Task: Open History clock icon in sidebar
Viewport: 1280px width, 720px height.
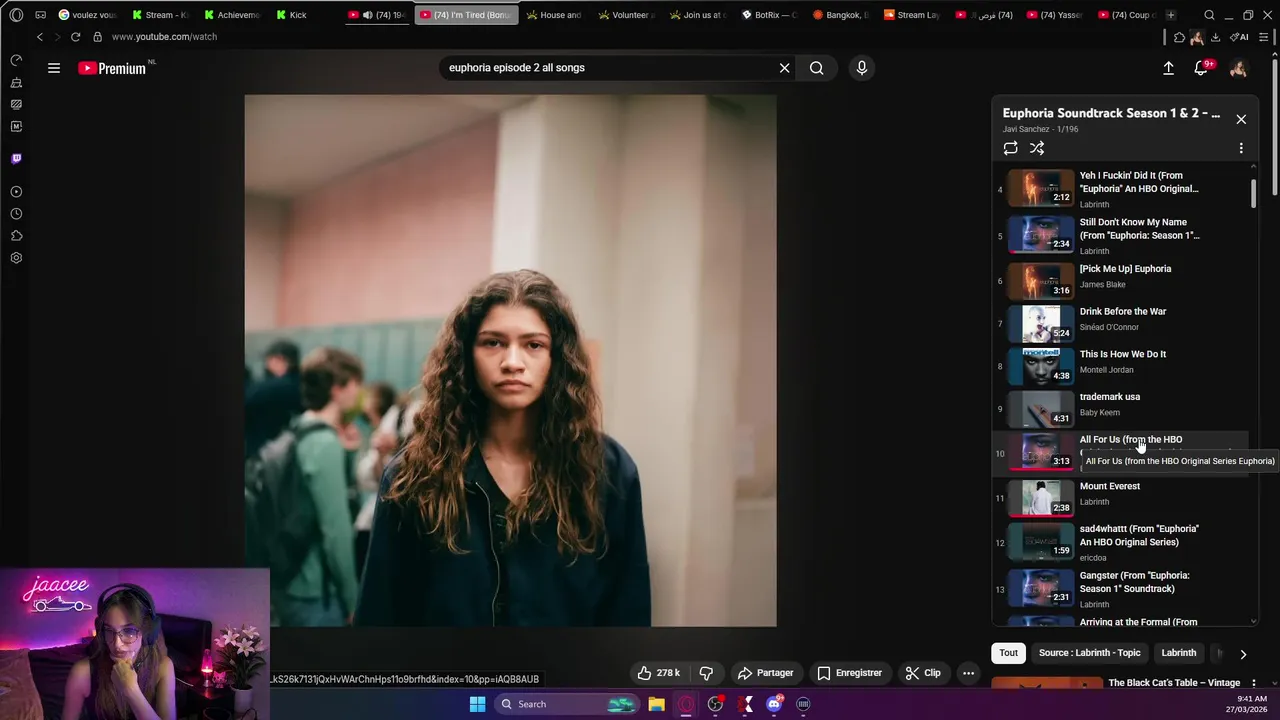Action: click(x=16, y=213)
